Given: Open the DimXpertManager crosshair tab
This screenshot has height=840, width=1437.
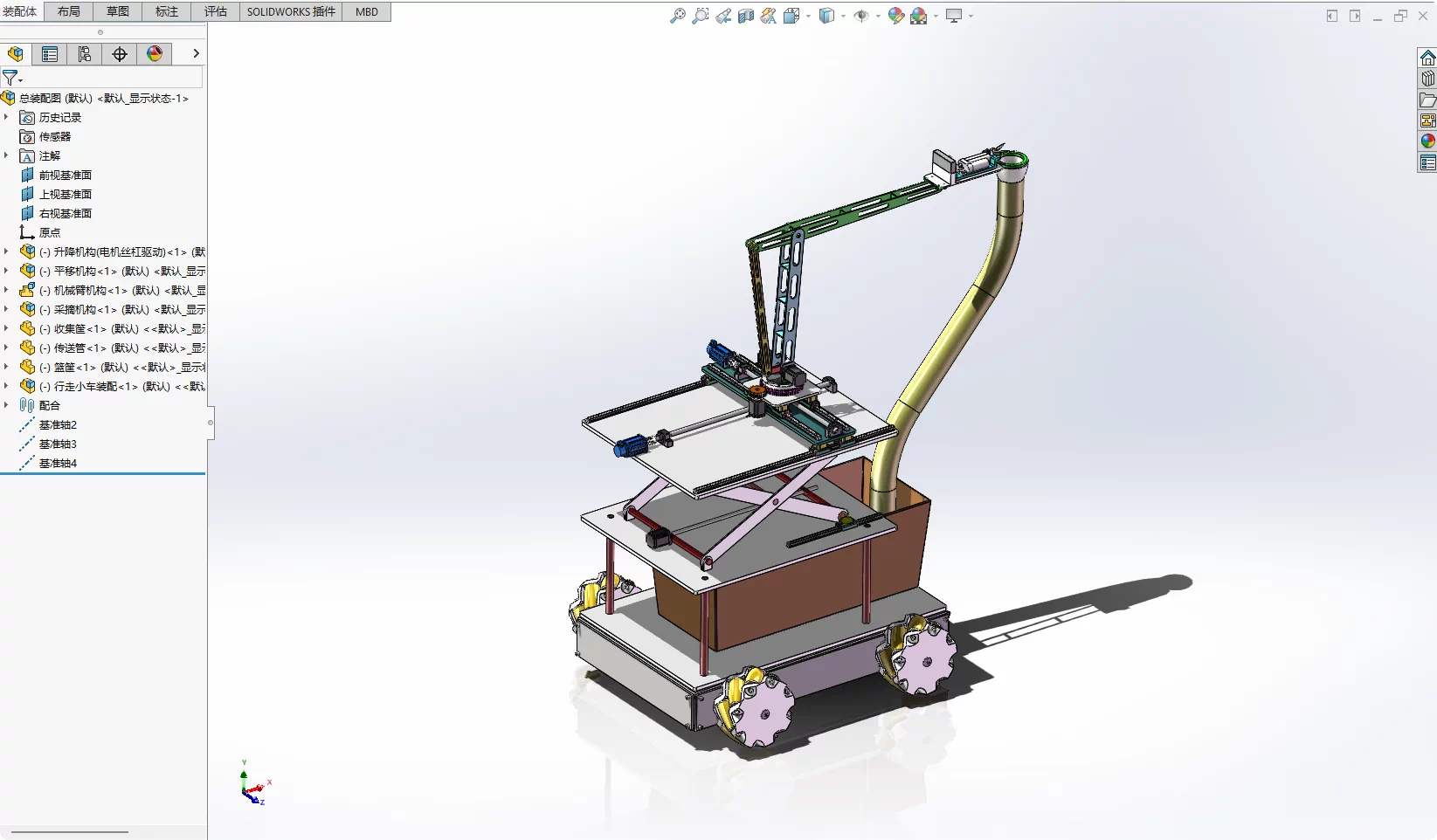Looking at the screenshot, I should click(120, 53).
